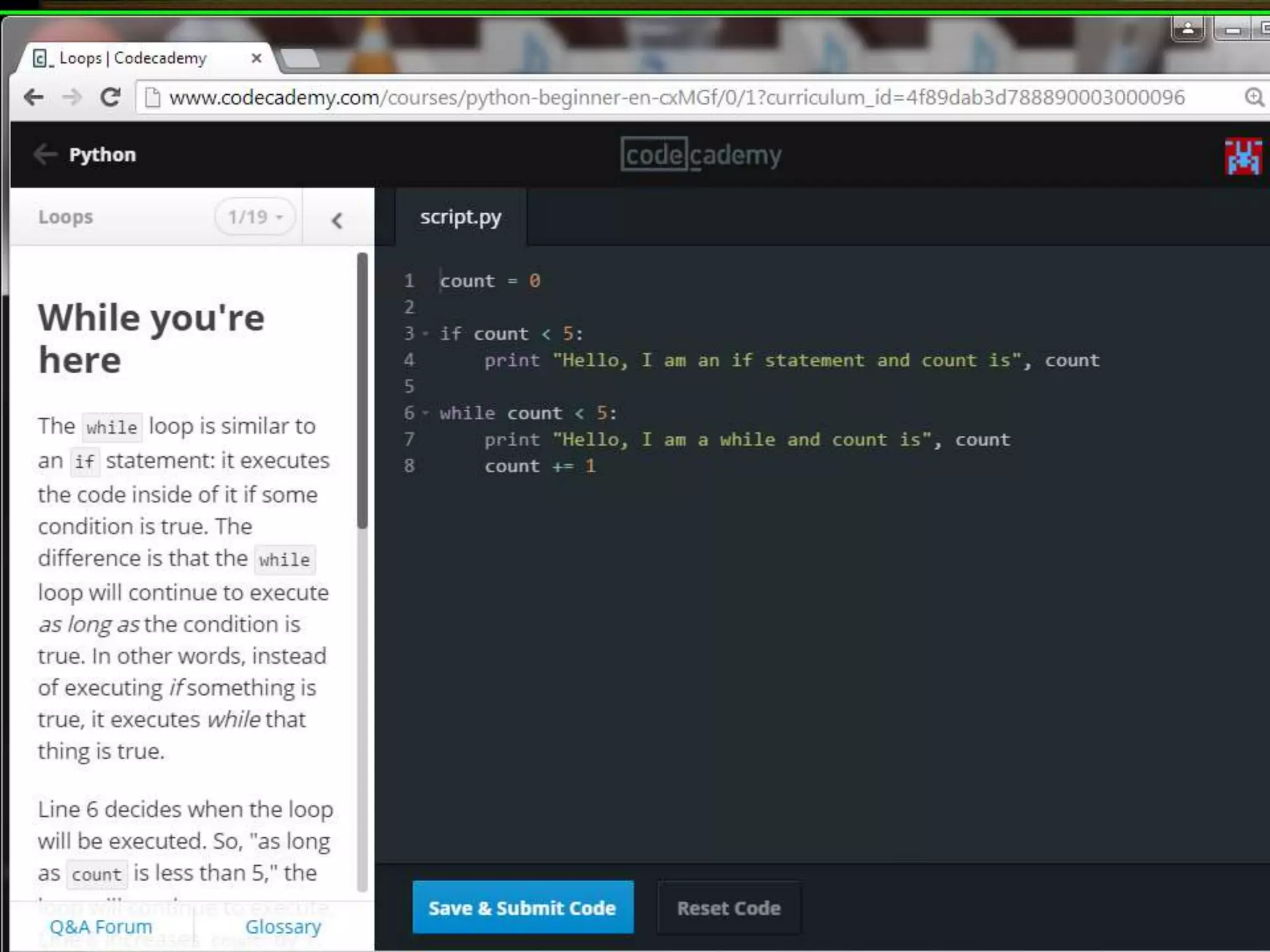Image resolution: width=1270 pixels, height=952 pixels.
Task: Open the 1/19 lesson progress dropdown
Action: [x=255, y=217]
